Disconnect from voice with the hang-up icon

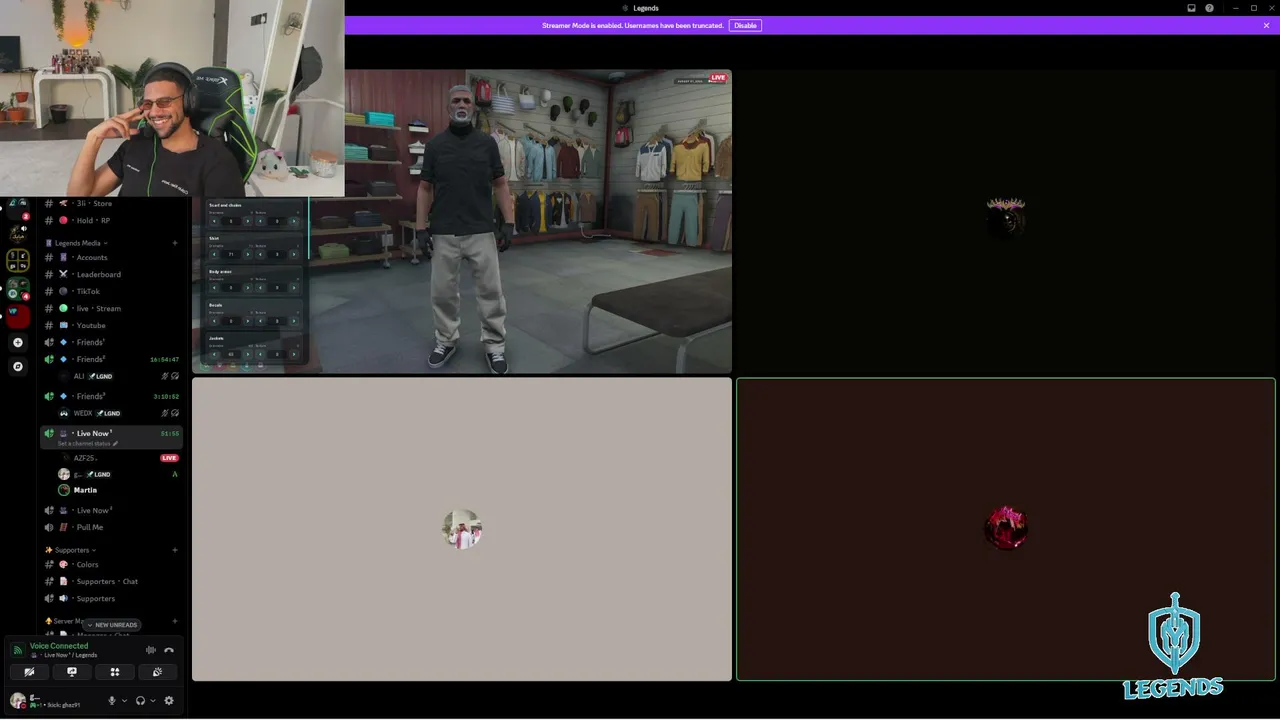169,650
